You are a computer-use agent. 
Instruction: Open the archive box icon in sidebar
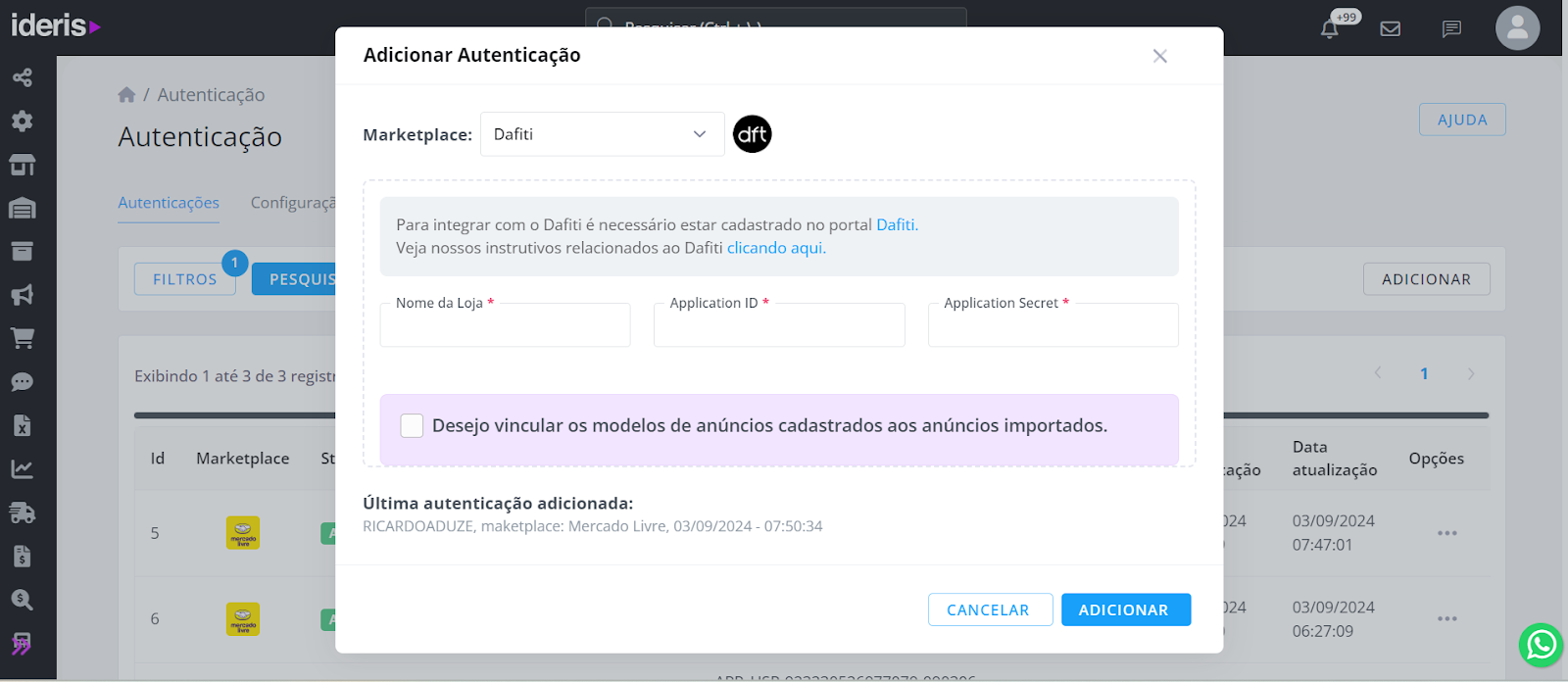(22, 251)
